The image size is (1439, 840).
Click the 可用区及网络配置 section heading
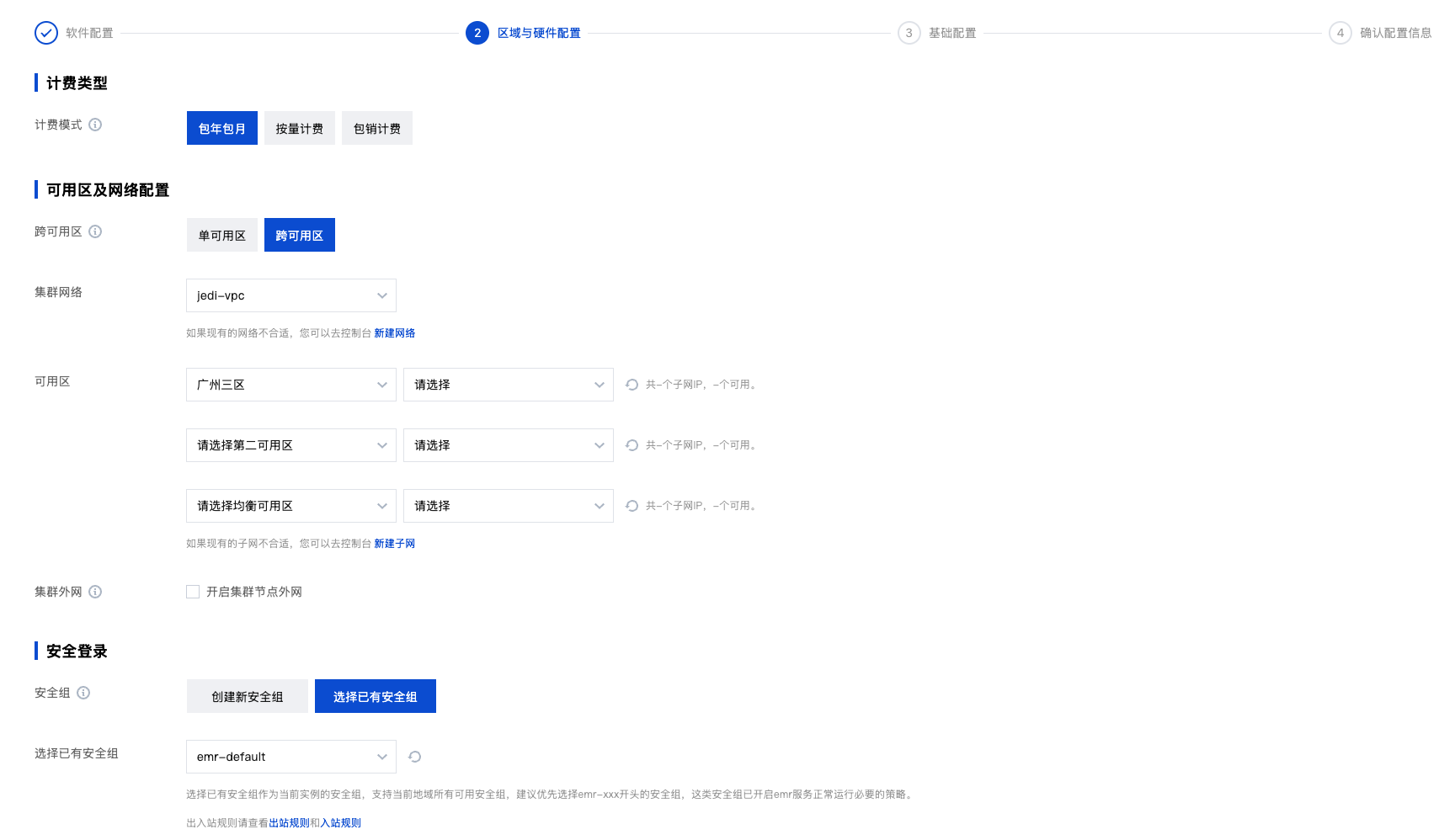coord(108,189)
